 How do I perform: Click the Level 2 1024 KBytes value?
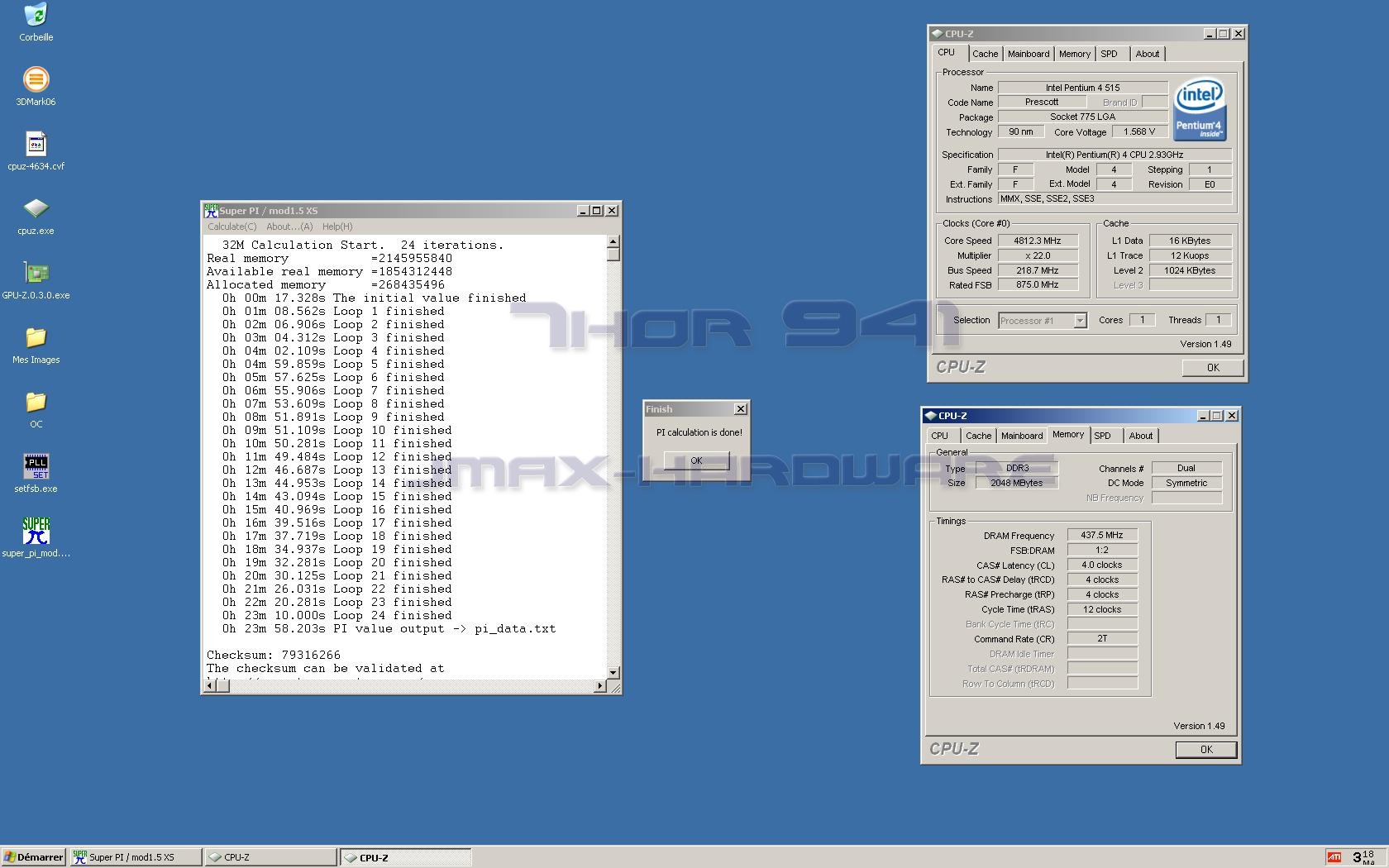(x=1190, y=270)
